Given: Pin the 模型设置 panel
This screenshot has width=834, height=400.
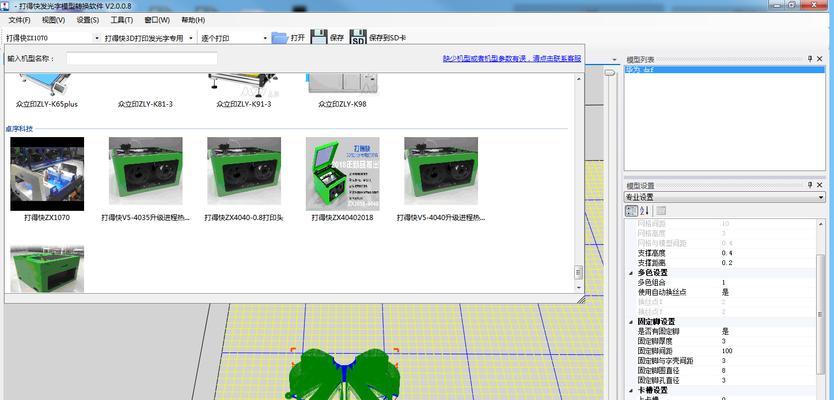Looking at the screenshot, I should 810,185.
